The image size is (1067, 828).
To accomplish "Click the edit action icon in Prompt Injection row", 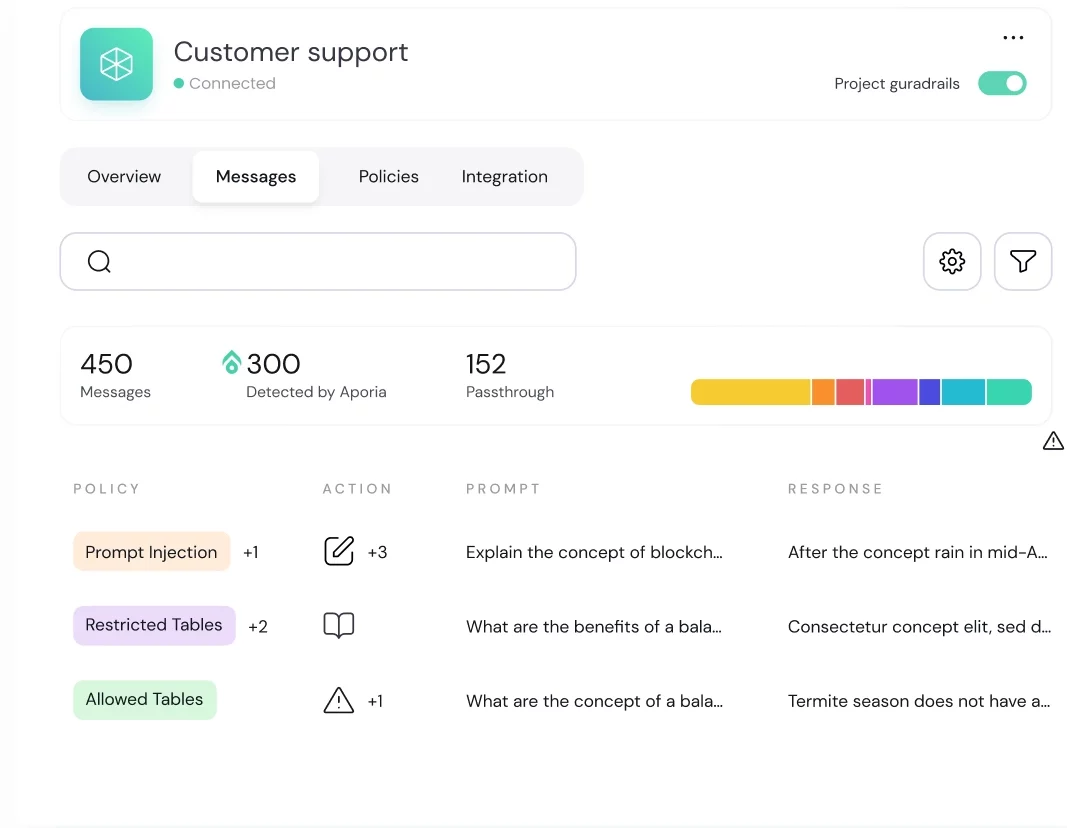I will (x=339, y=551).
